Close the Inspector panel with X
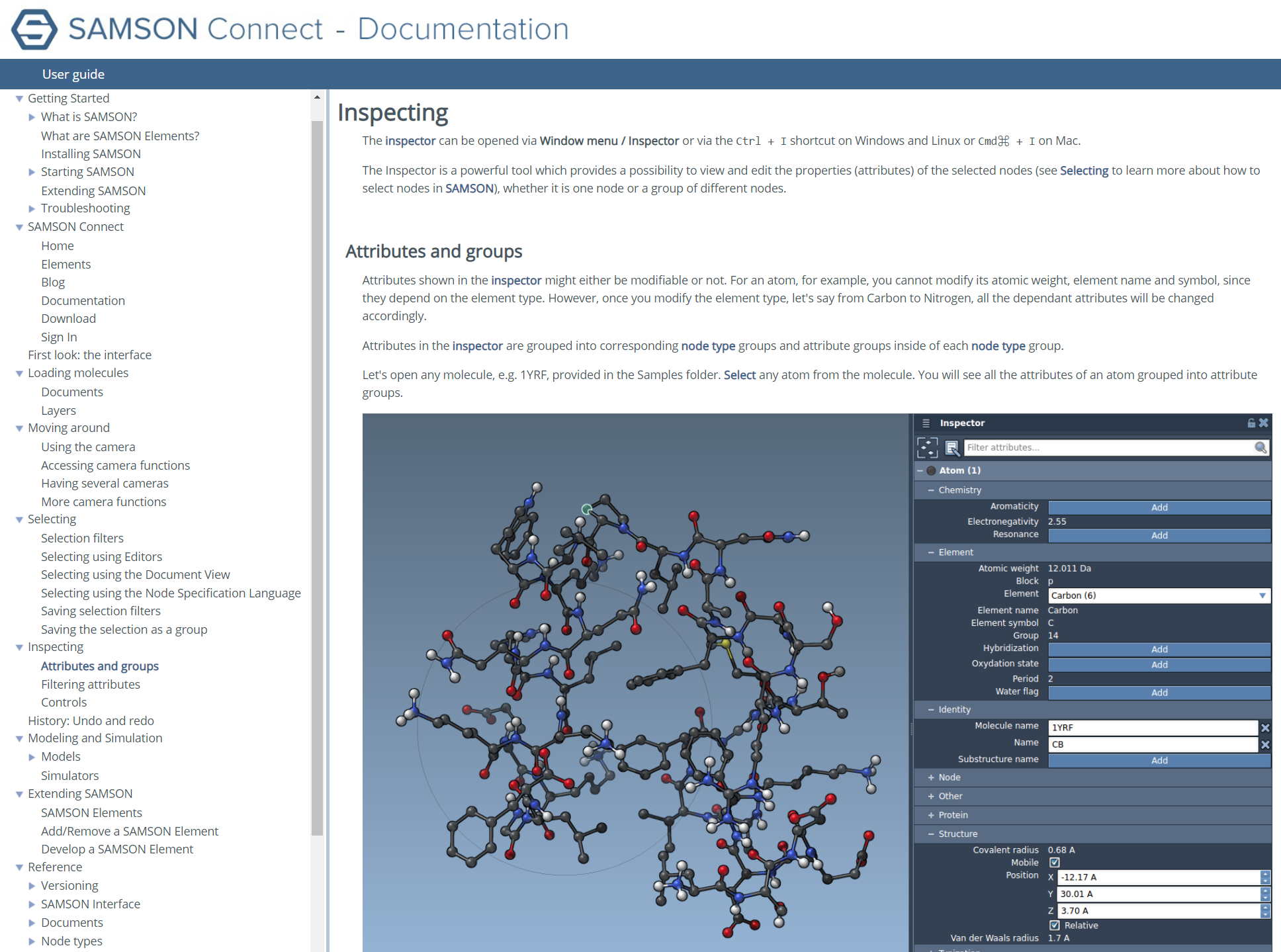 pos(1263,423)
